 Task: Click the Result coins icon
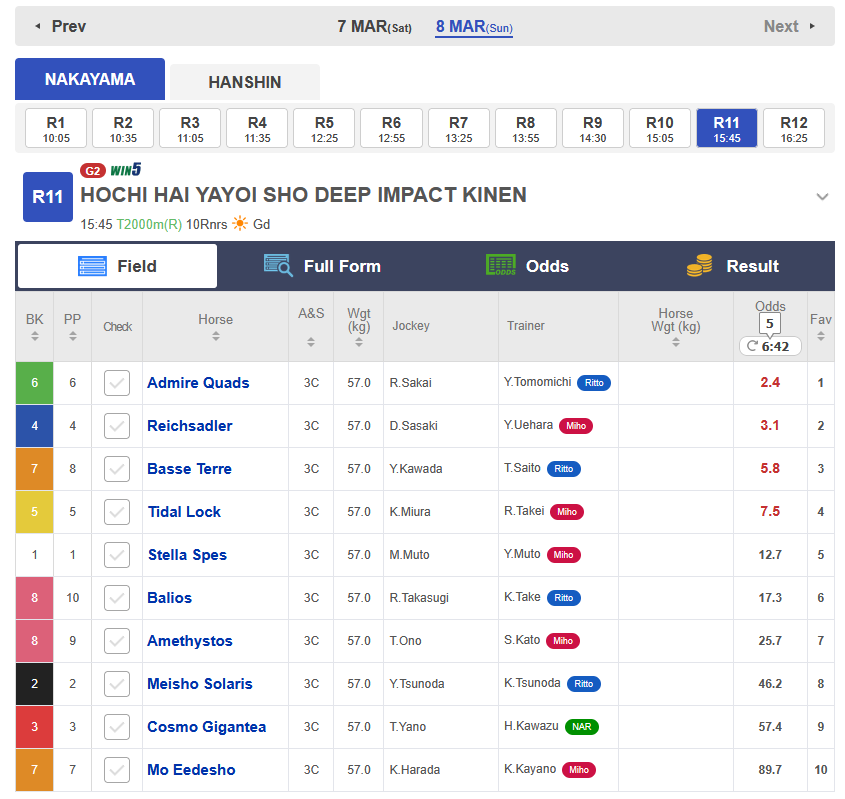point(699,266)
